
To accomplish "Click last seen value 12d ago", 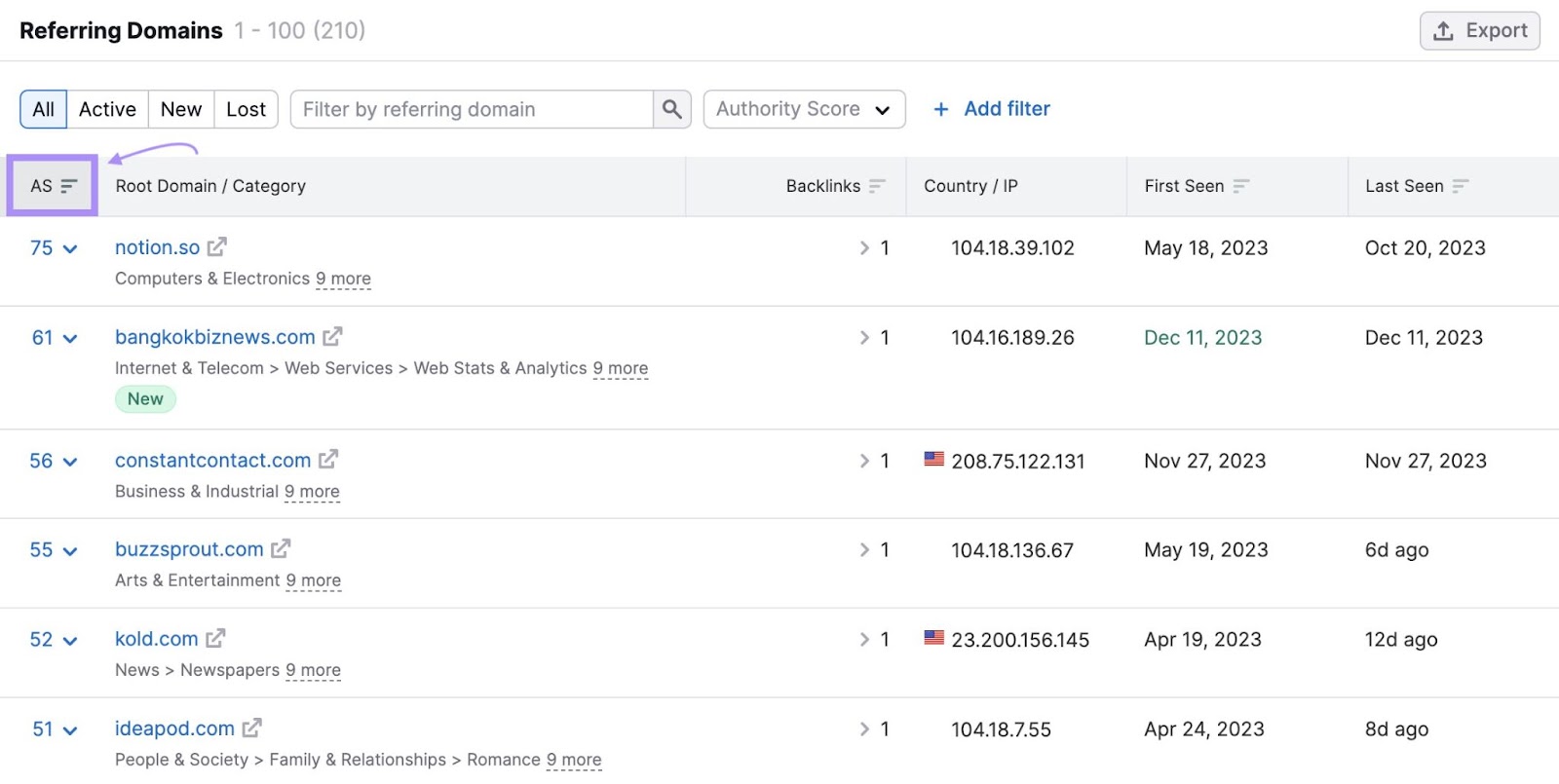I will pos(1401,640).
